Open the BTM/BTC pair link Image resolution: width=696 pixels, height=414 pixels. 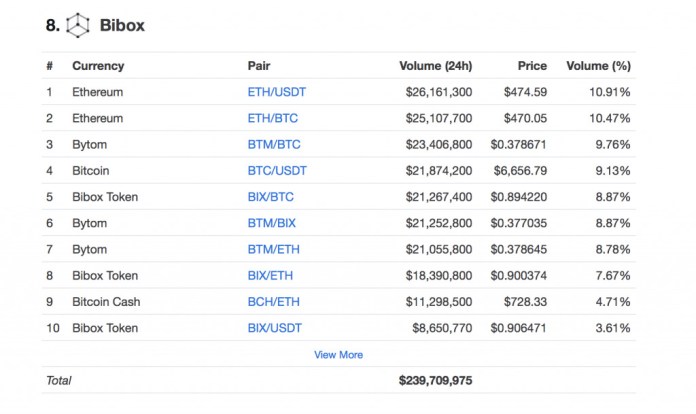coord(274,144)
